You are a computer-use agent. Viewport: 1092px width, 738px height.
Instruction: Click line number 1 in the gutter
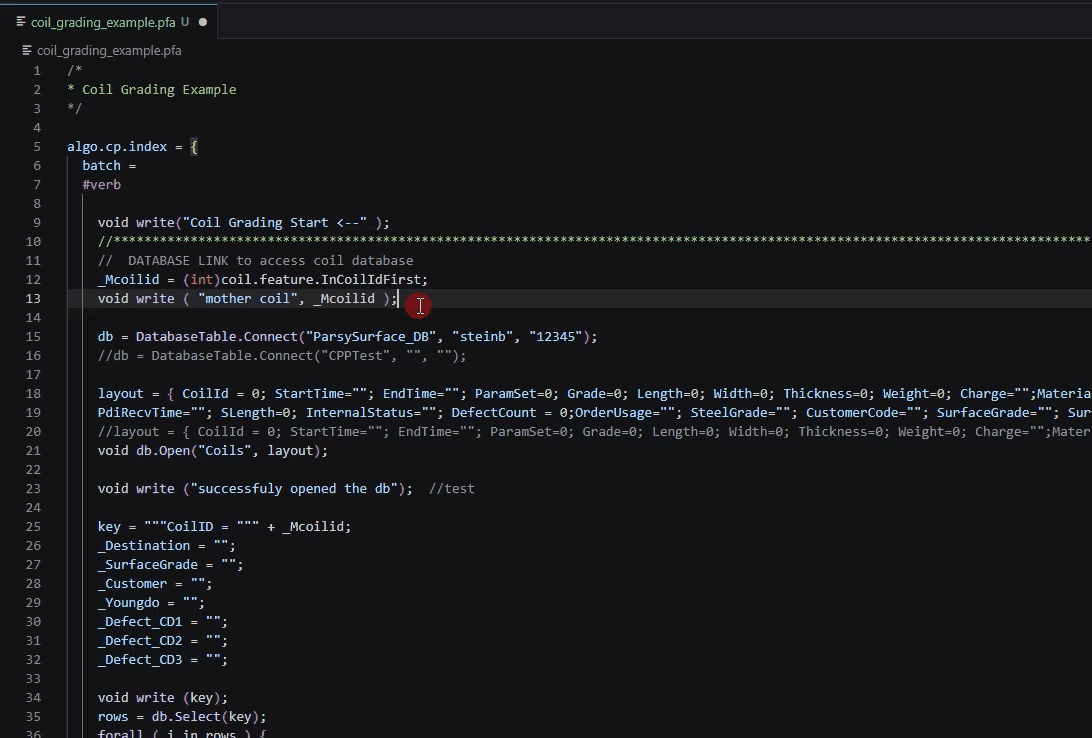(37, 70)
